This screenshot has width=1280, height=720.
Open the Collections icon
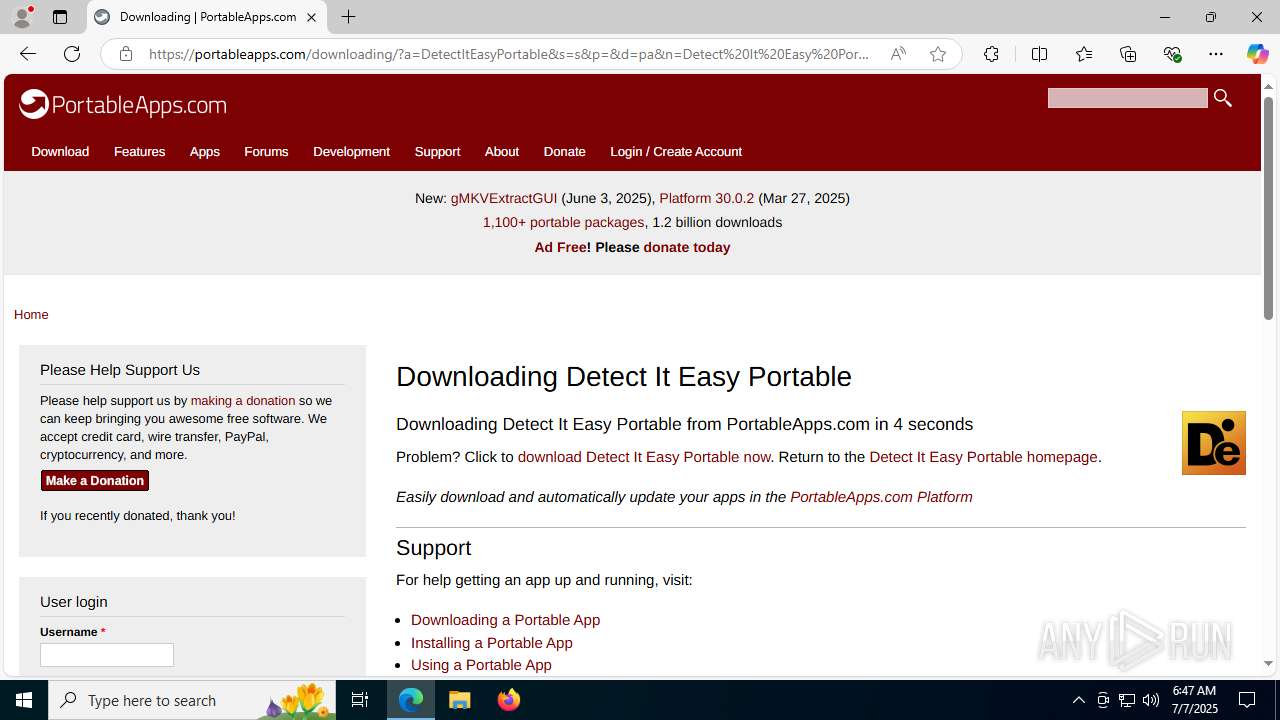[1128, 54]
